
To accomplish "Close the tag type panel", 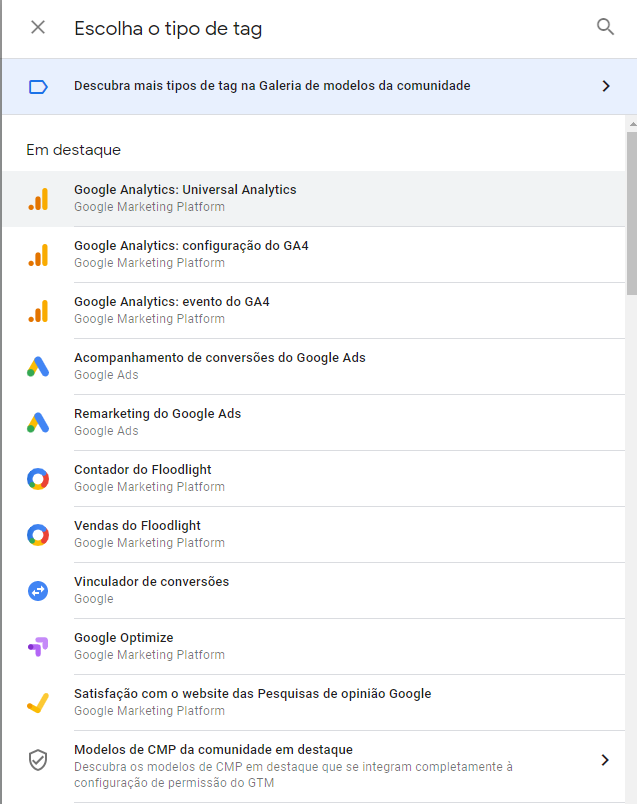I will [38, 27].
